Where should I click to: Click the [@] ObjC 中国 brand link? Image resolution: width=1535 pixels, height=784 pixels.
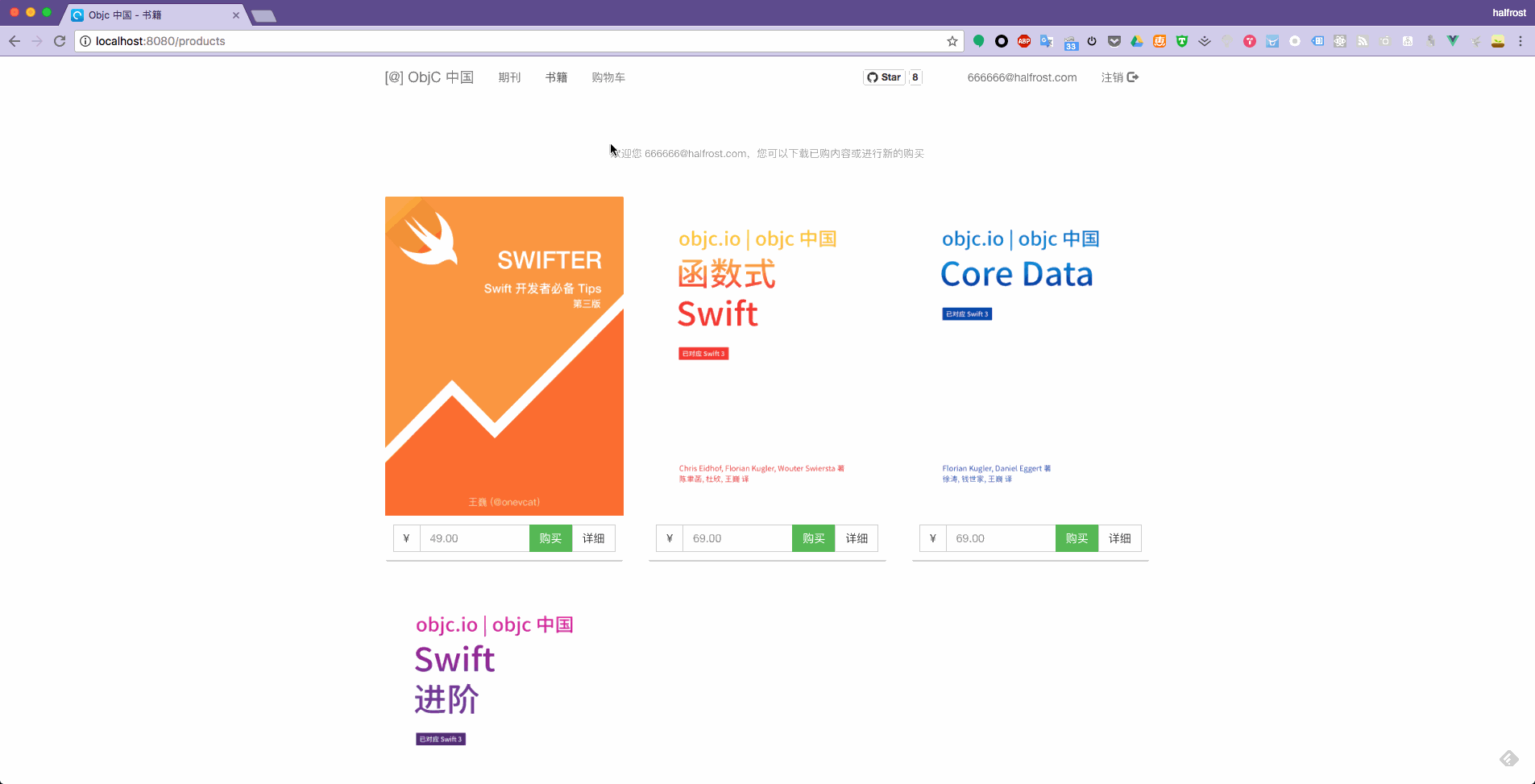[x=429, y=77]
